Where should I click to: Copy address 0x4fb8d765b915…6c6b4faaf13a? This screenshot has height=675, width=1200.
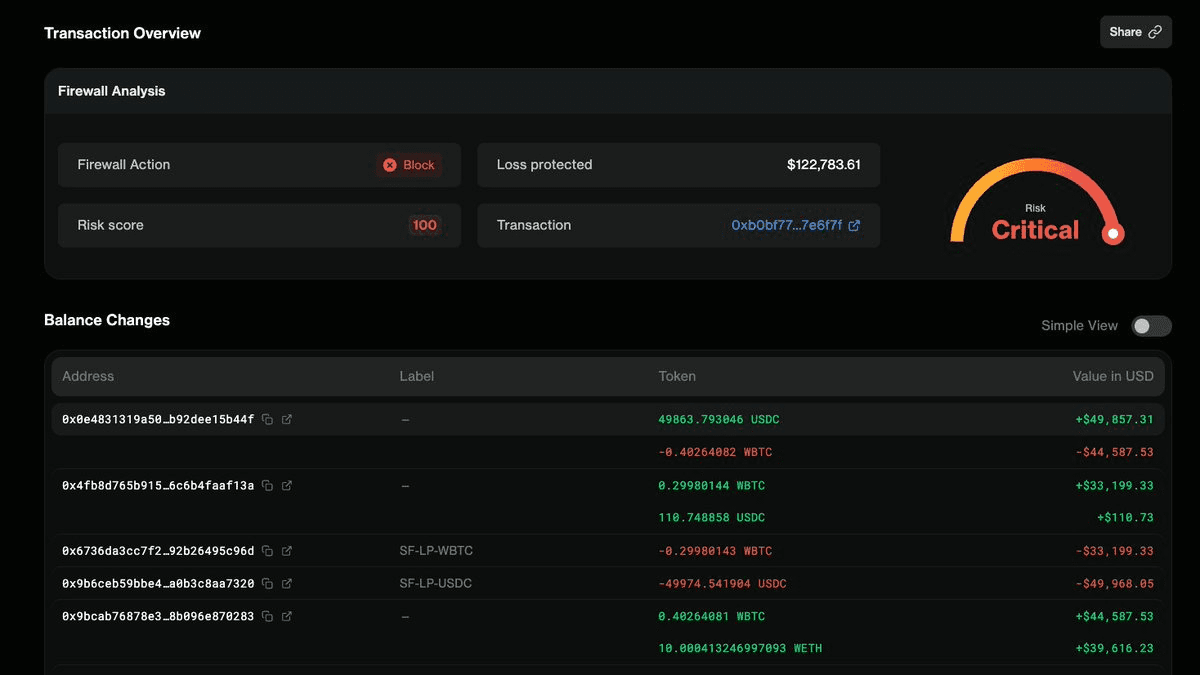coord(267,486)
